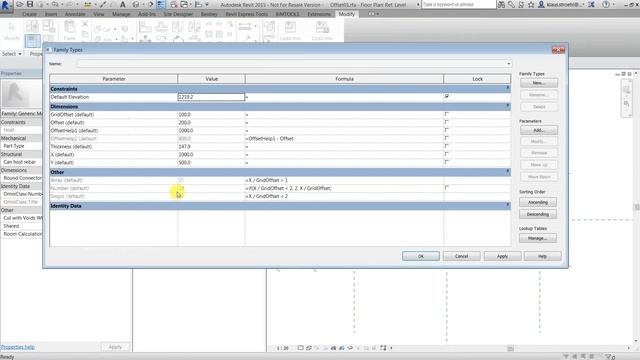Viewport: 640px width, 360px height.
Task: Collapse the Dimensions group
Action: point(508,106)
